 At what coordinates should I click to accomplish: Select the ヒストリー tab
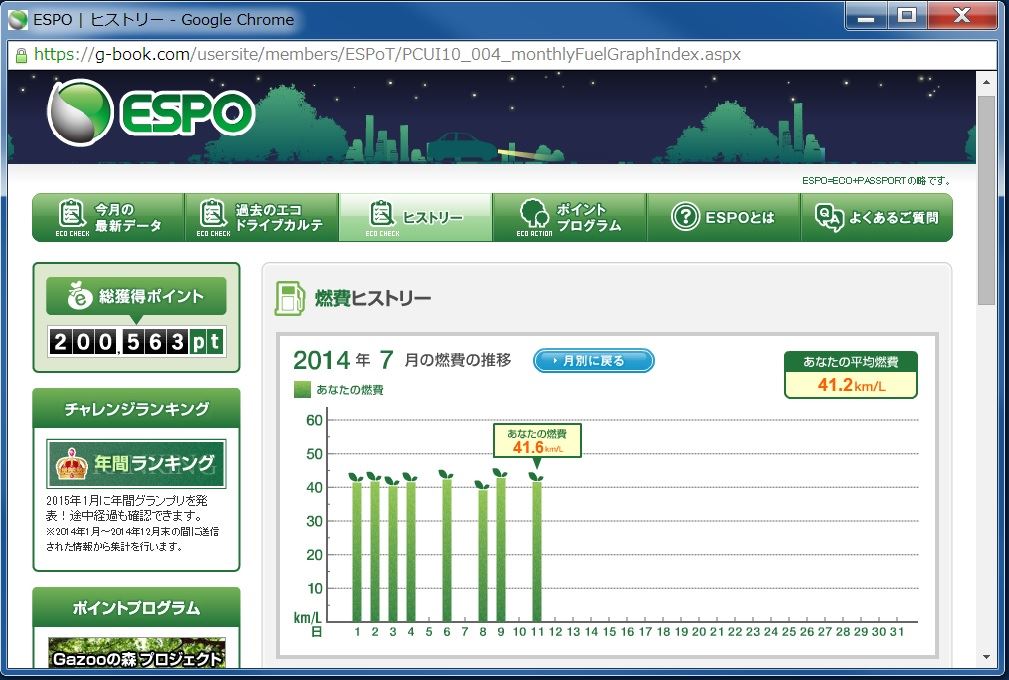(416, 217)
